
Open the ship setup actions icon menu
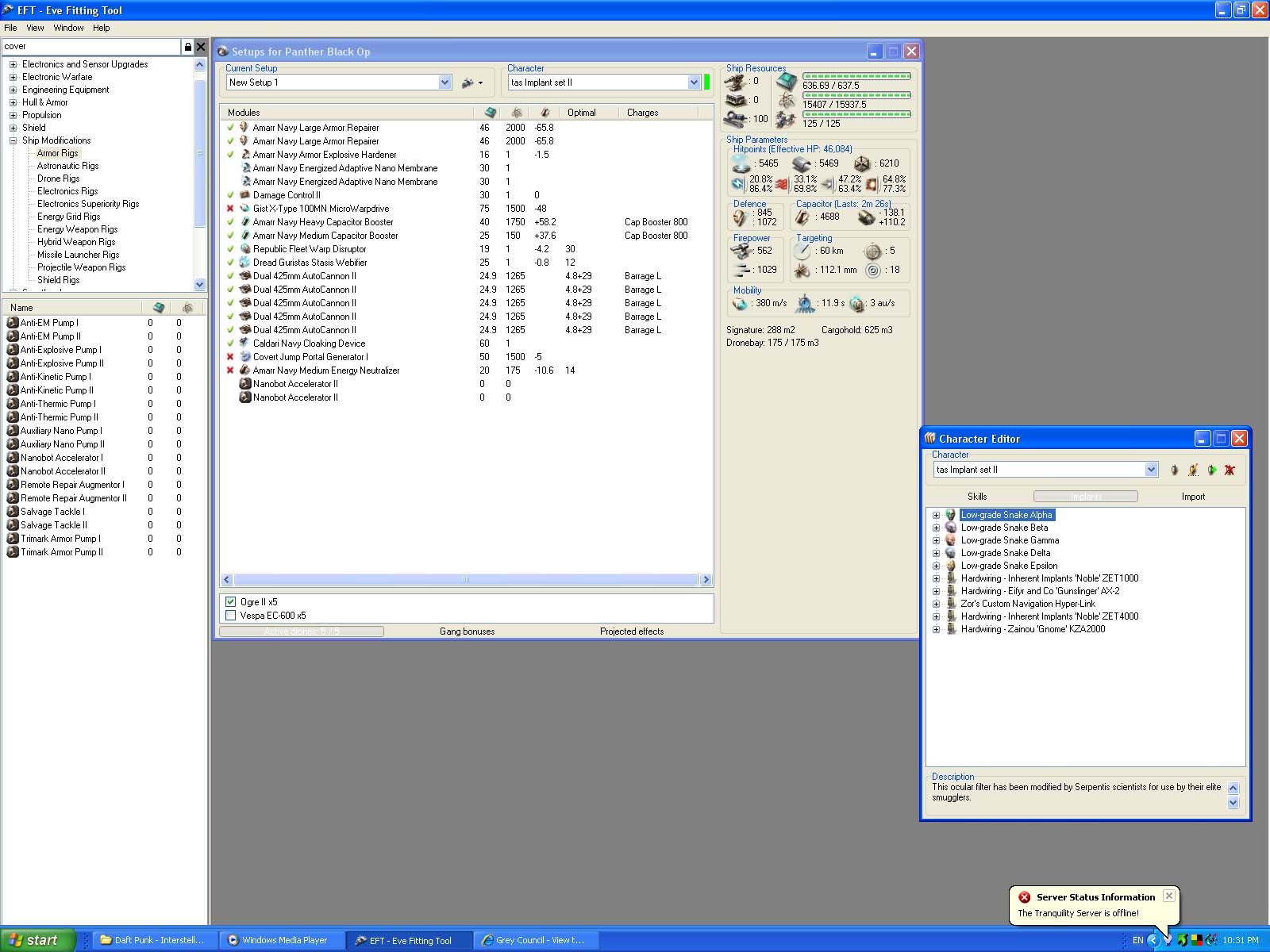coord(471,83)
